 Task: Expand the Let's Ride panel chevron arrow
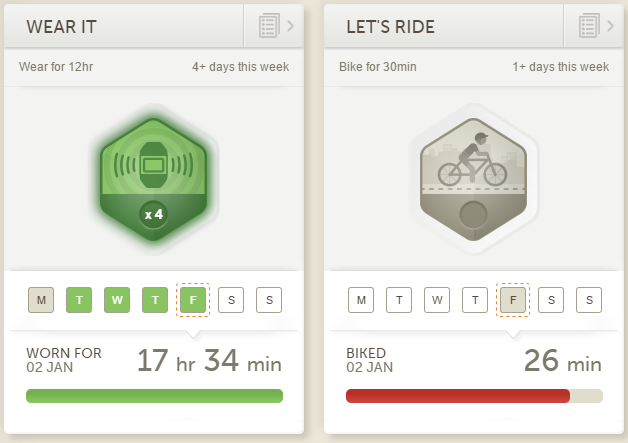(610, 26)
